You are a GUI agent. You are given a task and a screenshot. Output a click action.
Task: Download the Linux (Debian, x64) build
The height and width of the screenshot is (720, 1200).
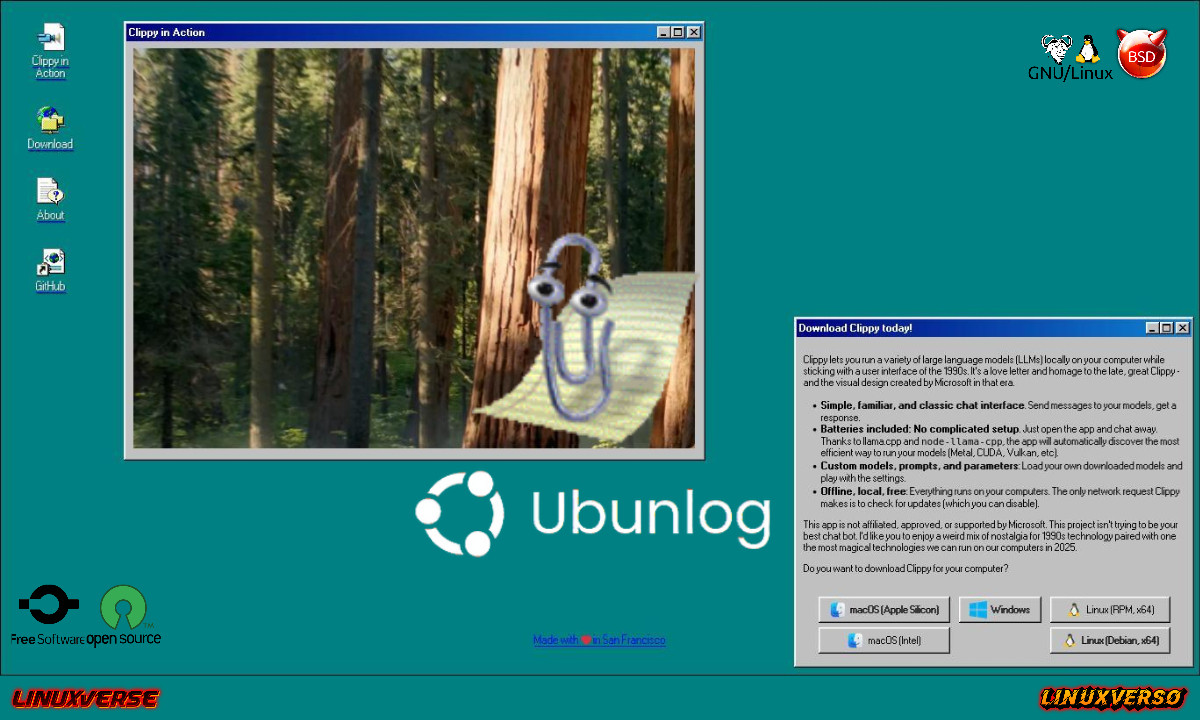1110,640
